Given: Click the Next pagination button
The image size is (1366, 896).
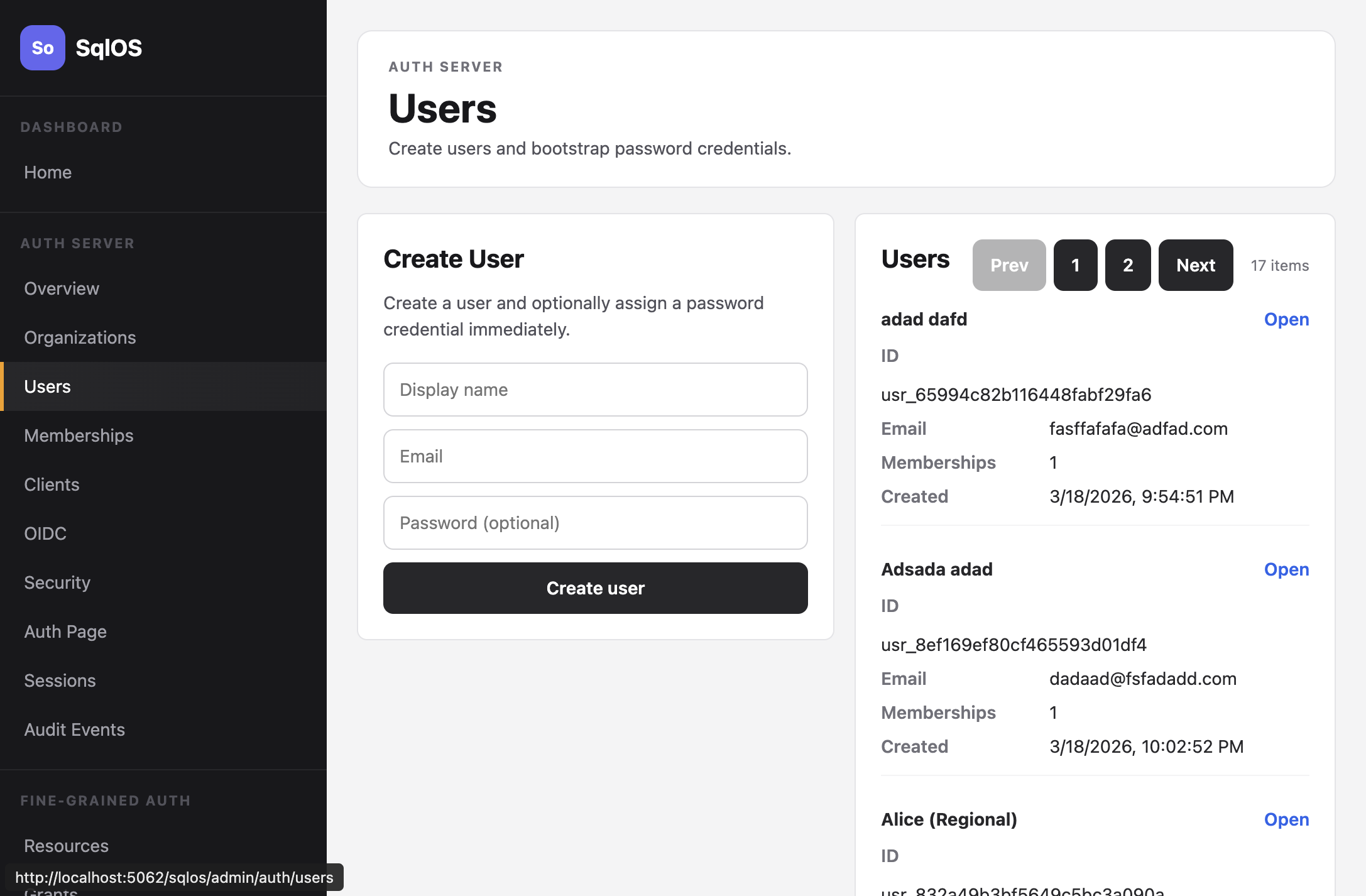Looking at the screenshot, I should (1195, 265).
